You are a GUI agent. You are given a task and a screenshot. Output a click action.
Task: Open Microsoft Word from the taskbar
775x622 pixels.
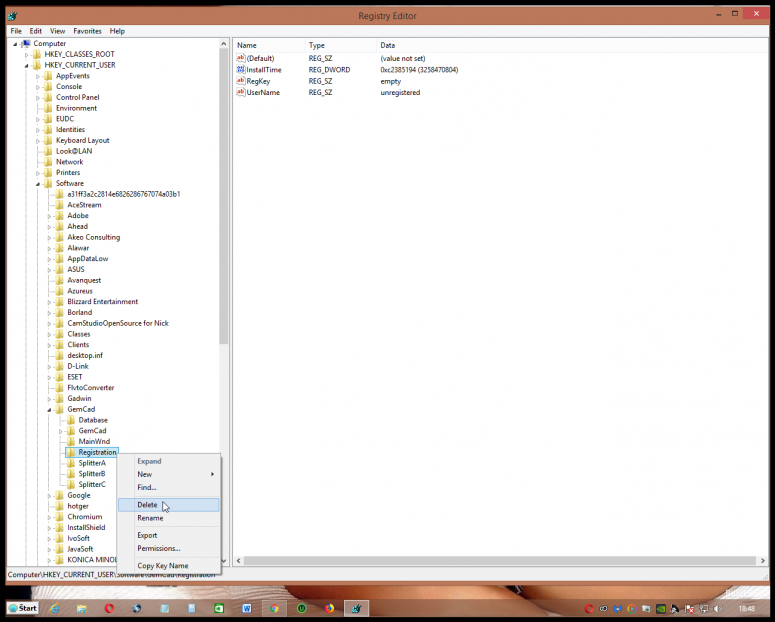[247, 609]
